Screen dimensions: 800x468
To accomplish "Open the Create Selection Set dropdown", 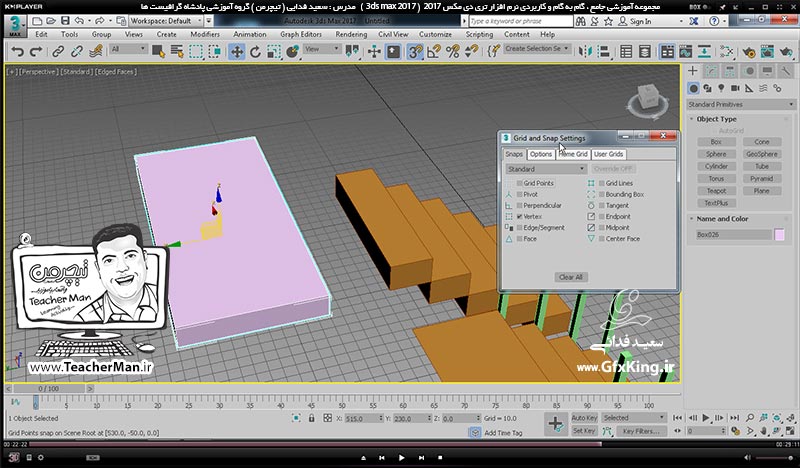I will point(537,48).
